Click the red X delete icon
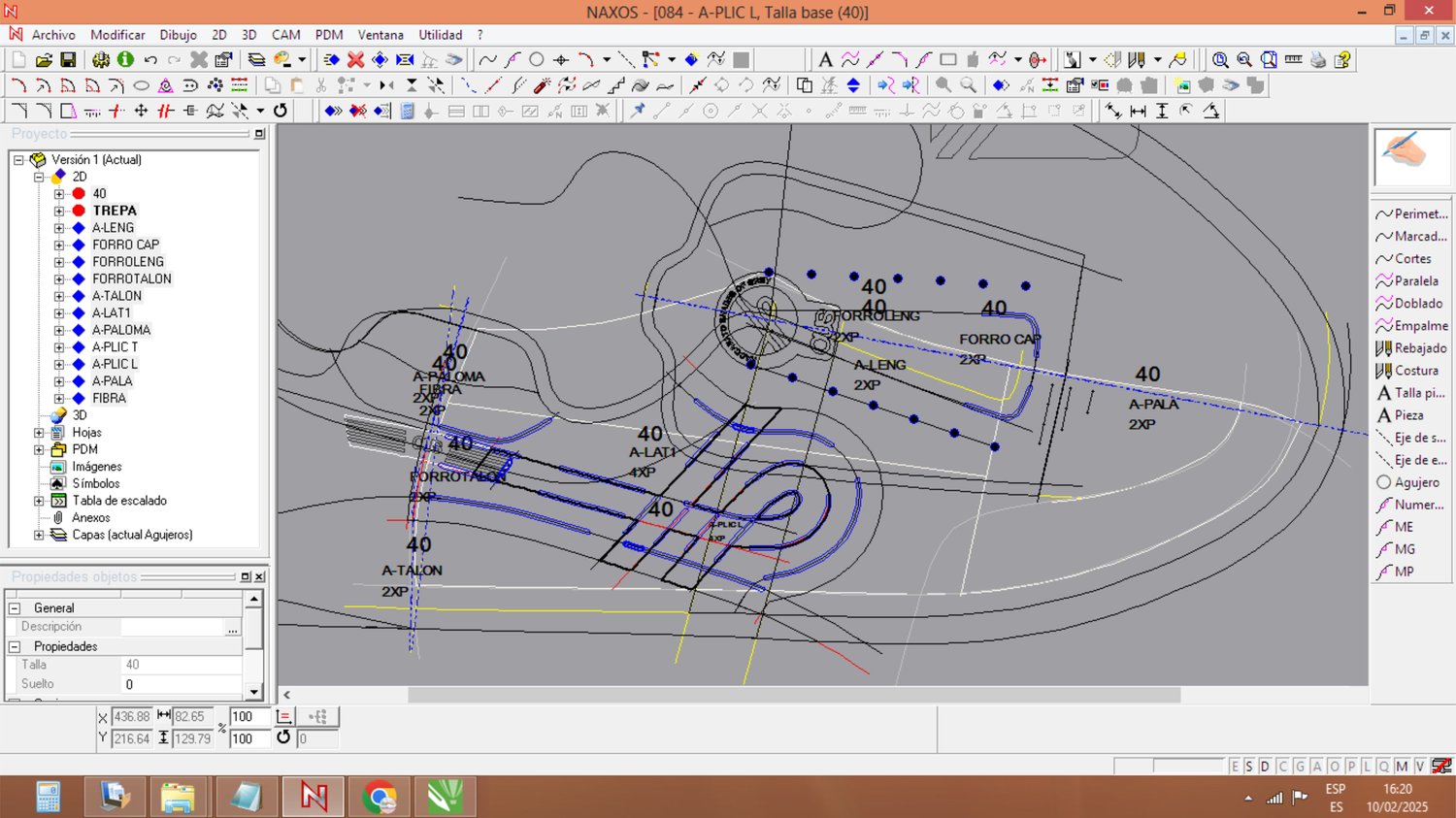Viewport: 1456px width, 818px height. coord(356,60)
